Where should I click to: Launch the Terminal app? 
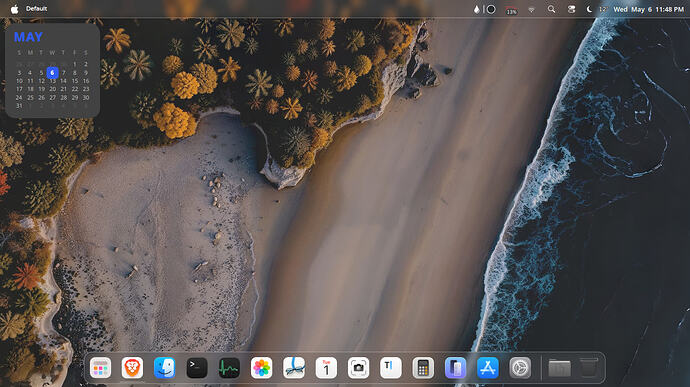pyautogui.click(x=197, y=368)
